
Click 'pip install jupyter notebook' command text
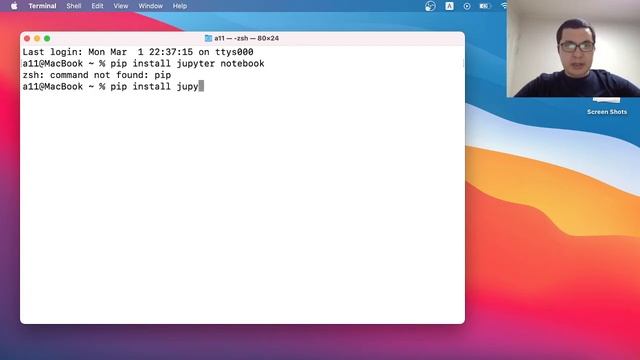(x=187, y=64)
